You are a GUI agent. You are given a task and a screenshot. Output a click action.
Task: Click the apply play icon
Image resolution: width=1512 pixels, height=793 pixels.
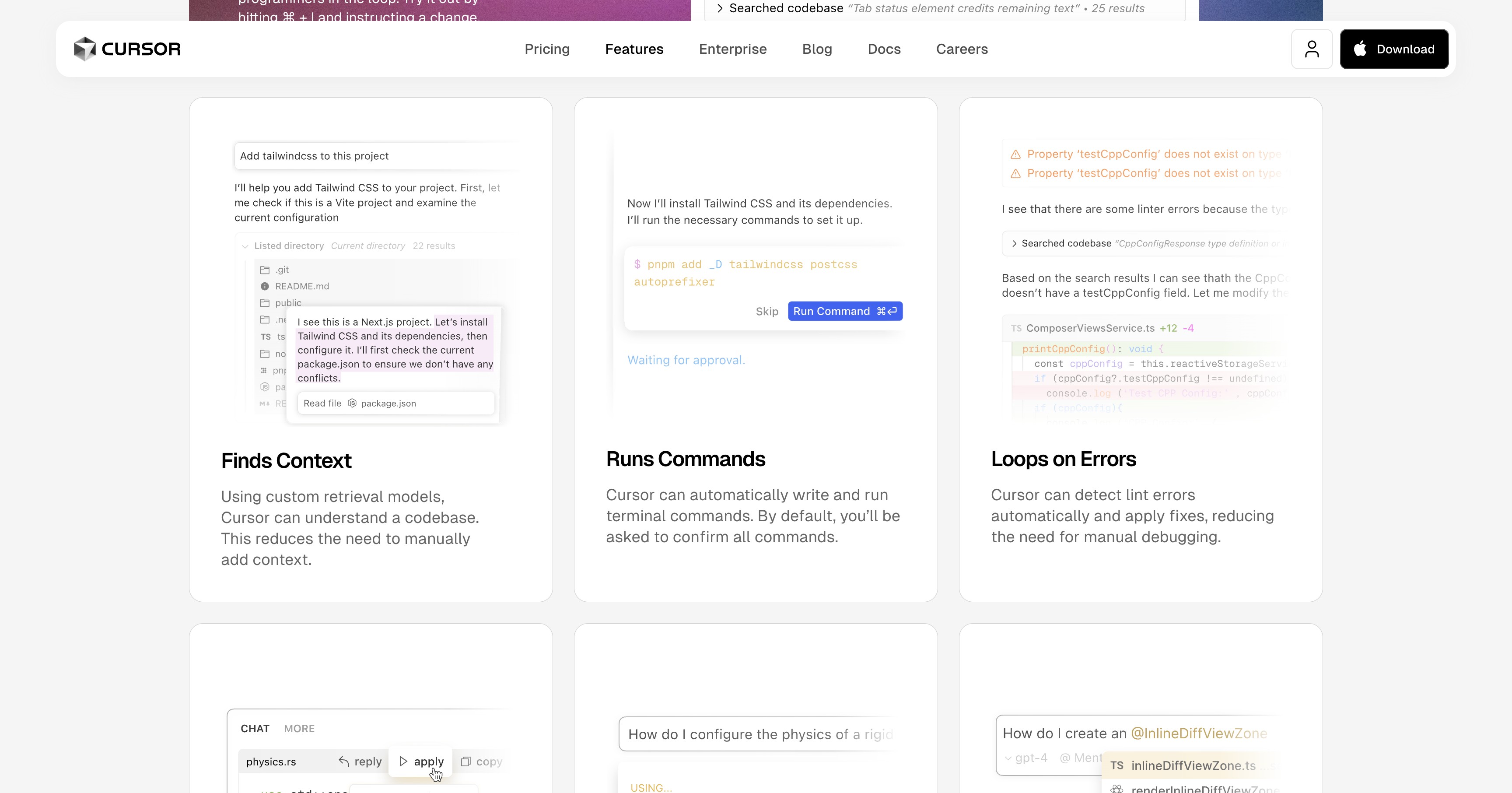[403, 761]
